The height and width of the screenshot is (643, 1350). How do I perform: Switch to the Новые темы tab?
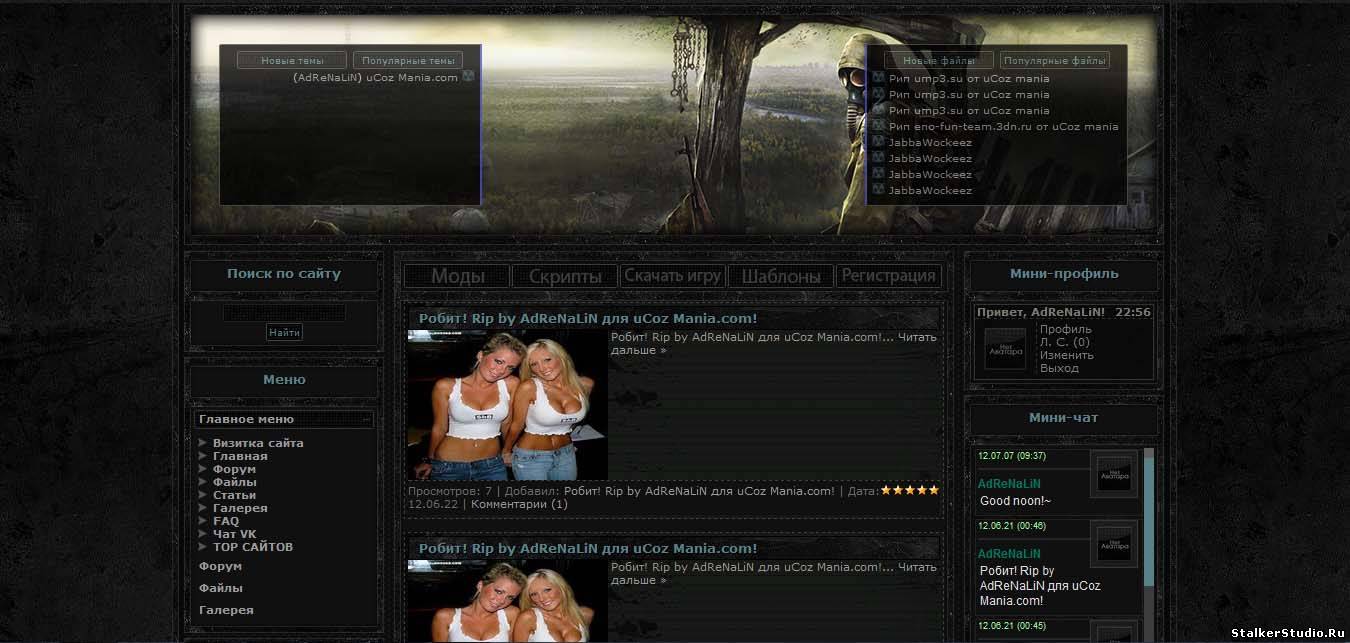point(292,60)
